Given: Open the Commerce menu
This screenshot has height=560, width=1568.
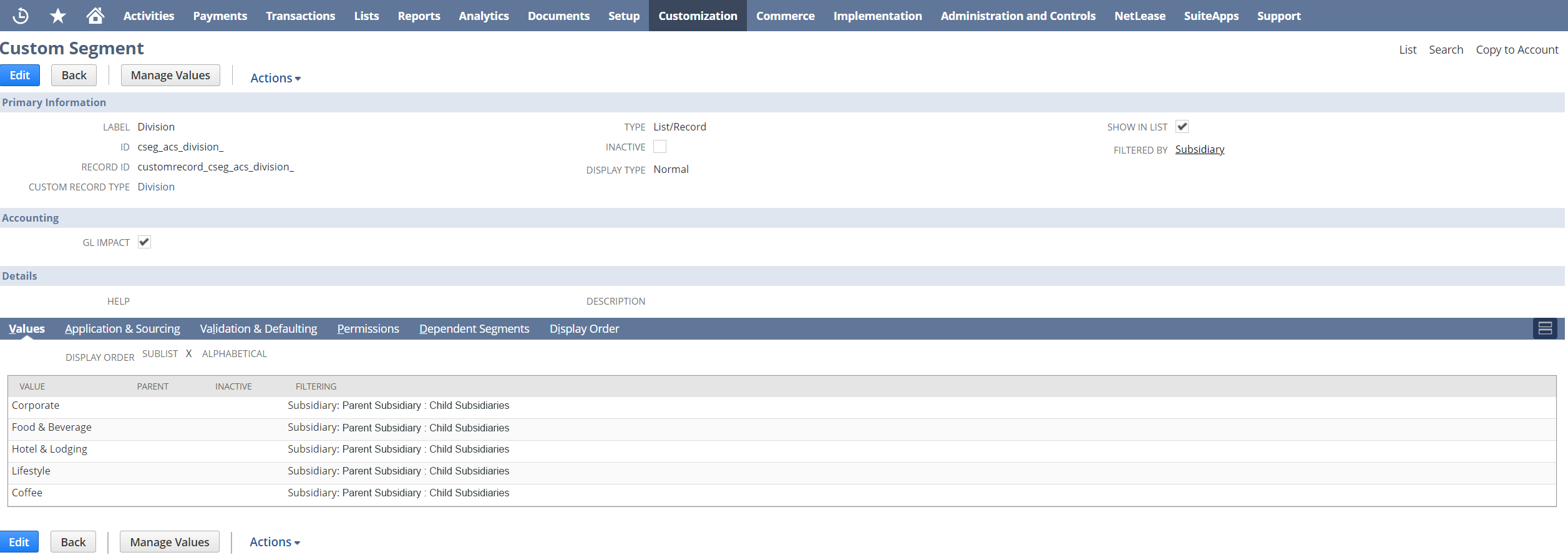Looking at the screenshot, I should (786, 16).
